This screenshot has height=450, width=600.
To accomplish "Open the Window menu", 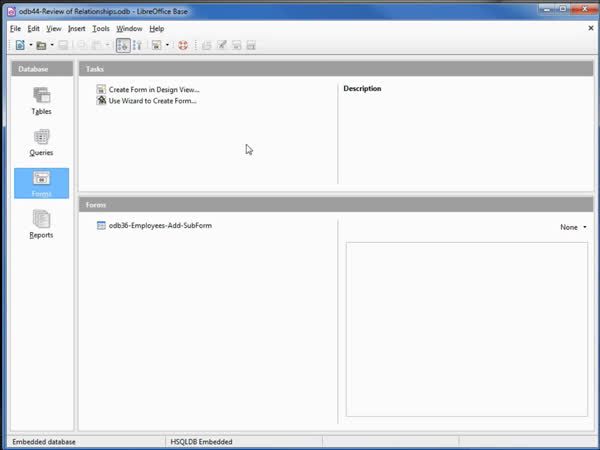I will (x=129, y=29).
